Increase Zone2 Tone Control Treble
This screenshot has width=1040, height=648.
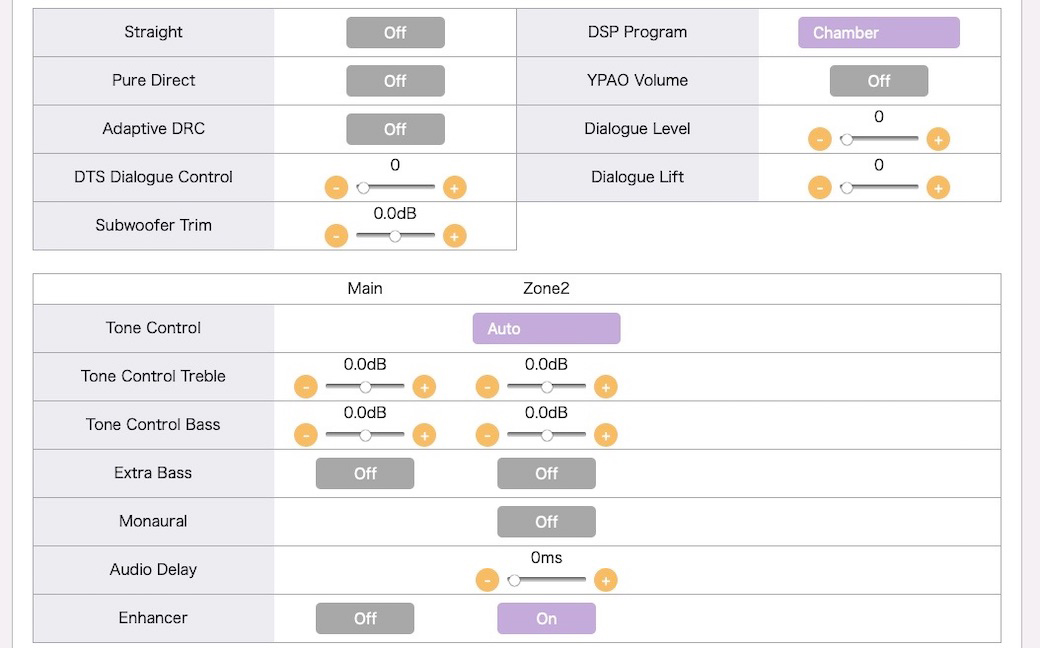606,387
